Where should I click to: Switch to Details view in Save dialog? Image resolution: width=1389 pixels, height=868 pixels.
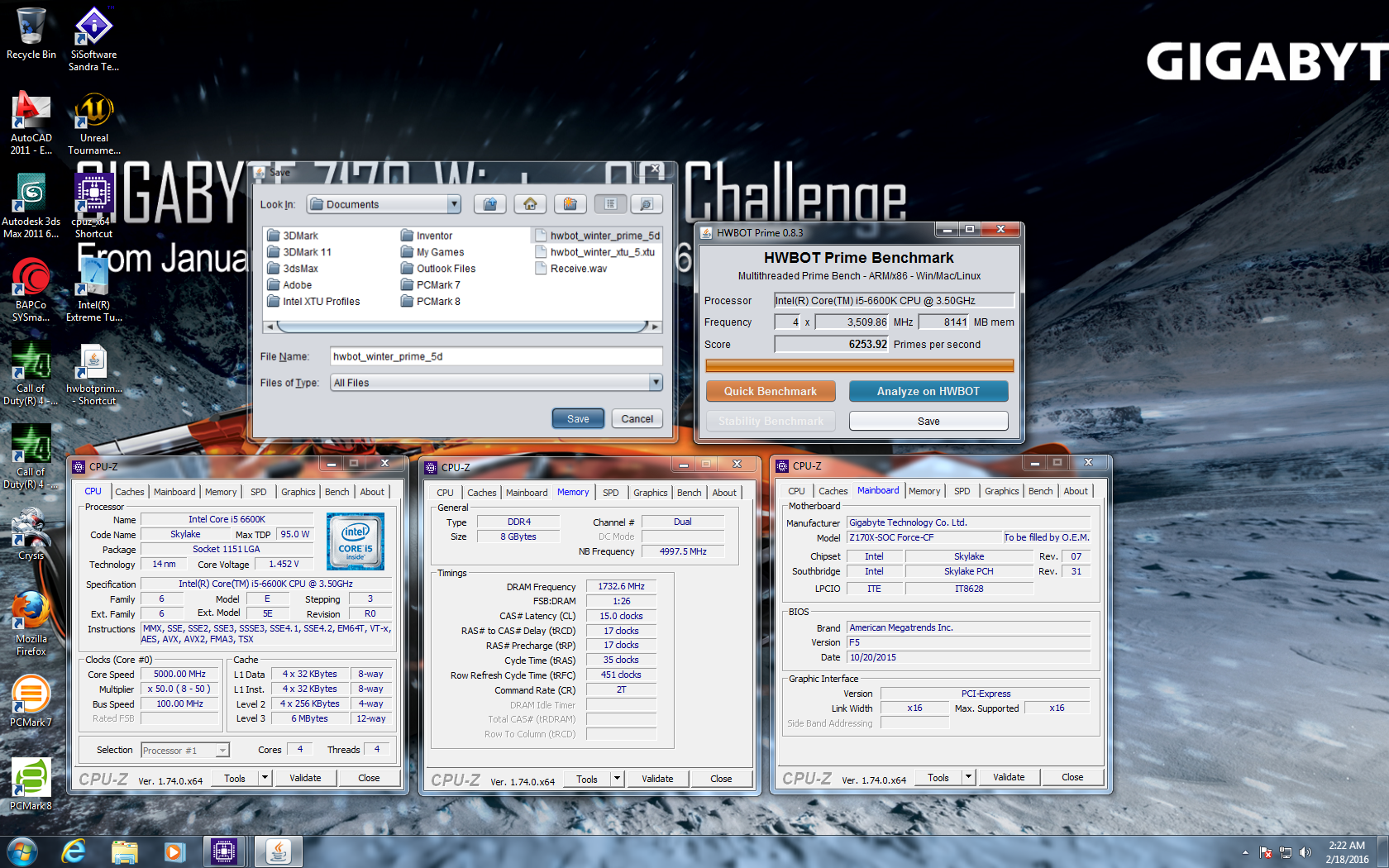(x=646, y=204)
